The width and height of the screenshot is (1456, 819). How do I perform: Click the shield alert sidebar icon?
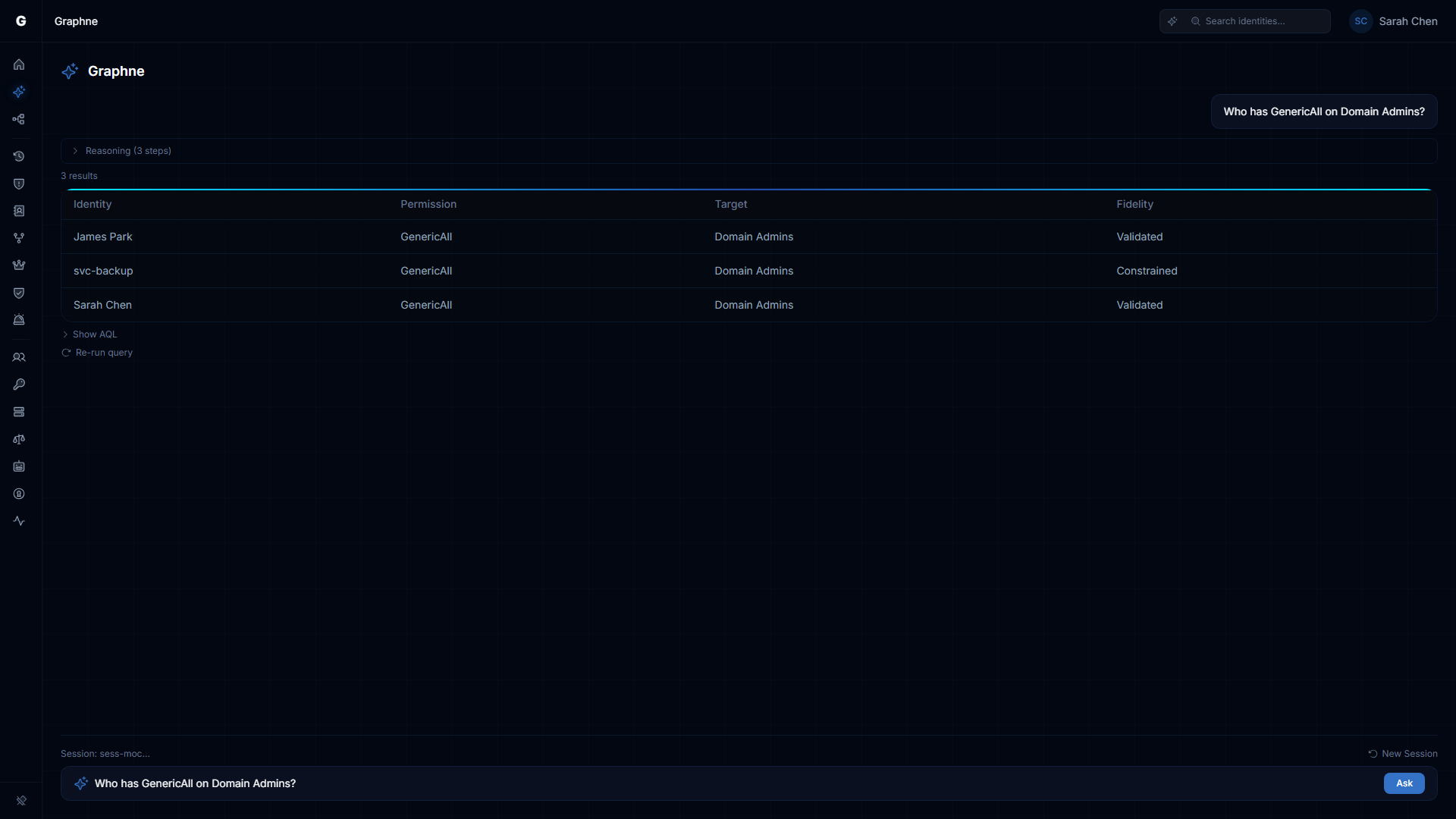tap(19, 184)
